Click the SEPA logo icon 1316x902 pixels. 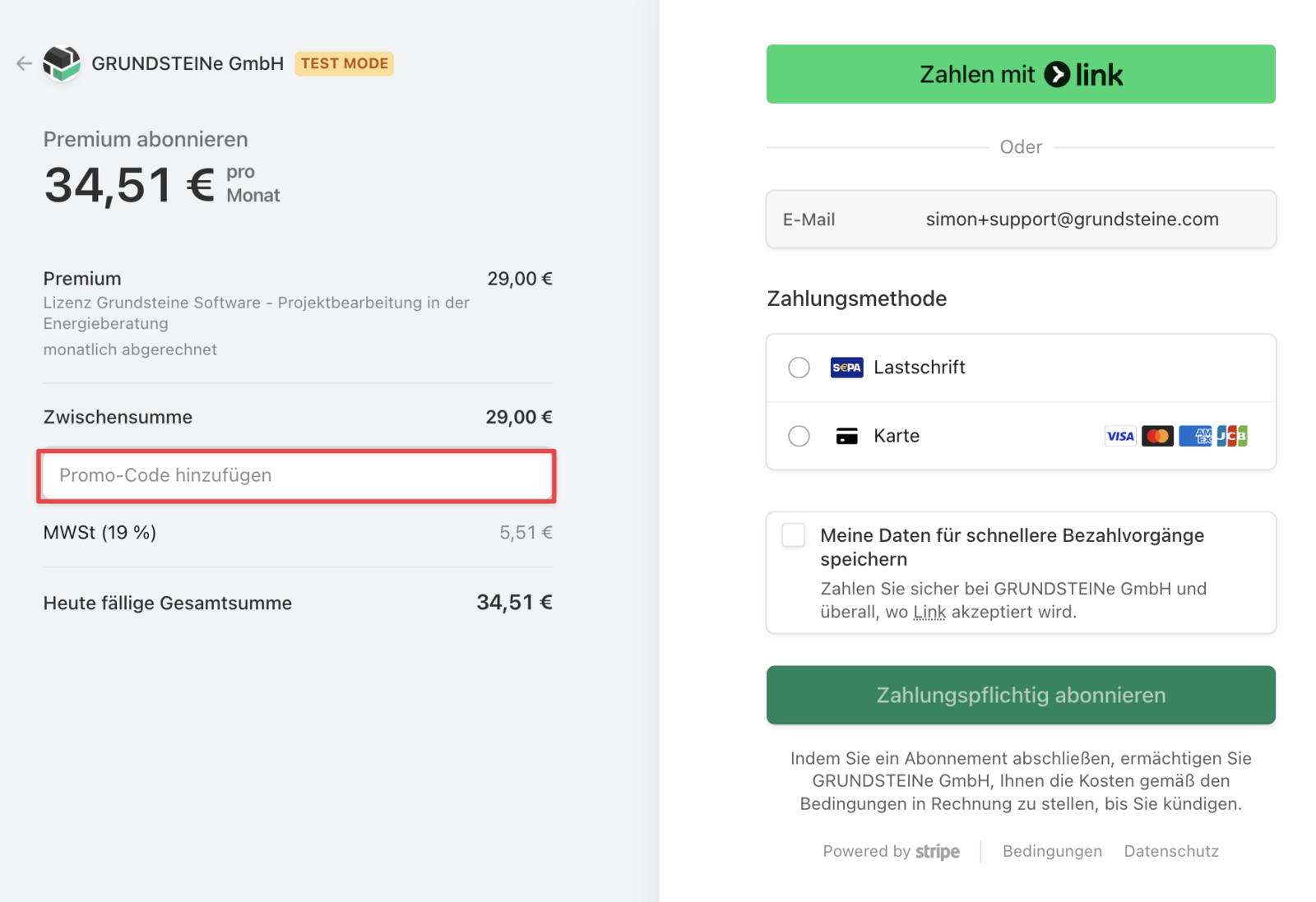(846, 368)
